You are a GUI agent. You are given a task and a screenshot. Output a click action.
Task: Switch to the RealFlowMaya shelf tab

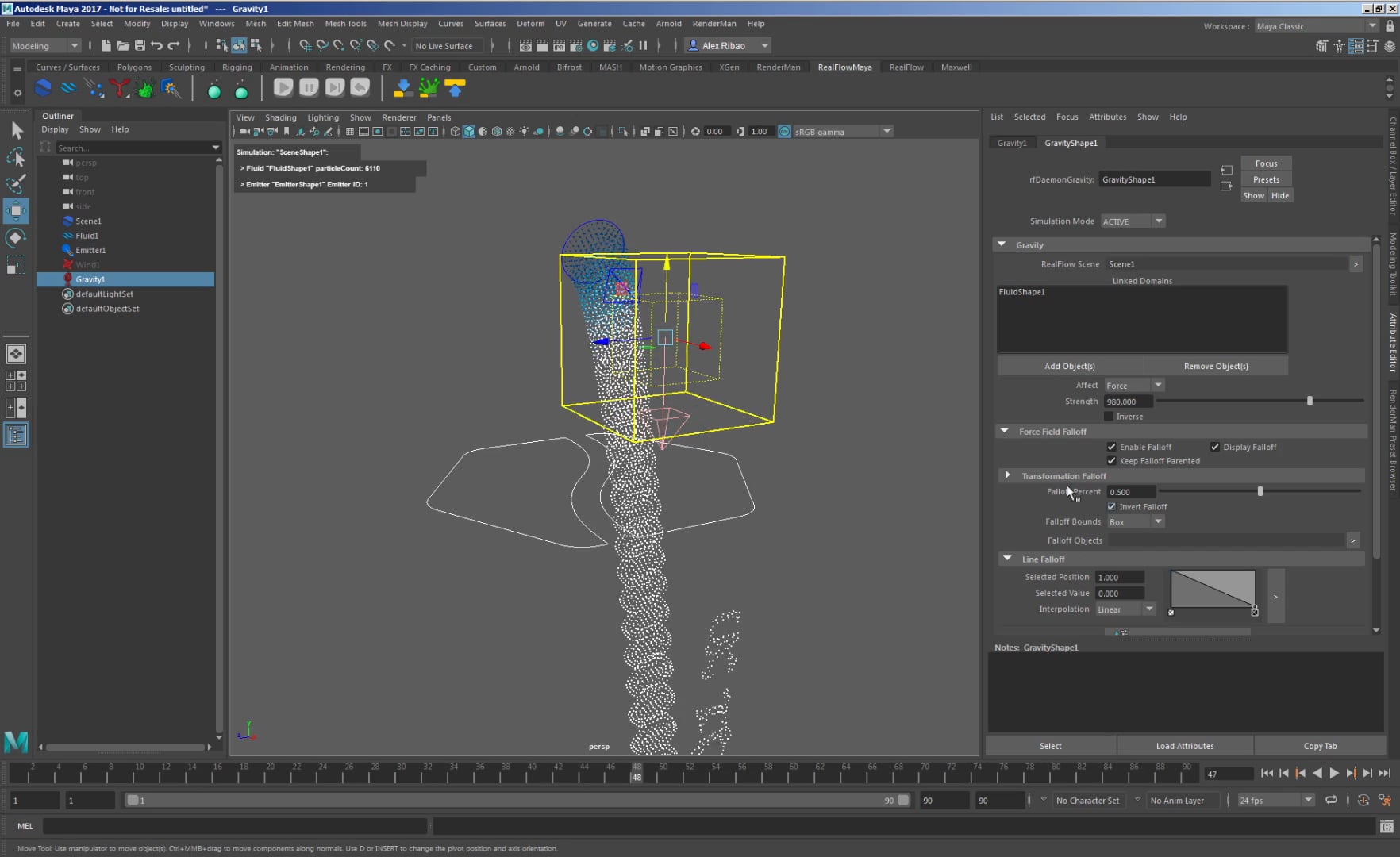pyautogui.click(x=844, y=67)
